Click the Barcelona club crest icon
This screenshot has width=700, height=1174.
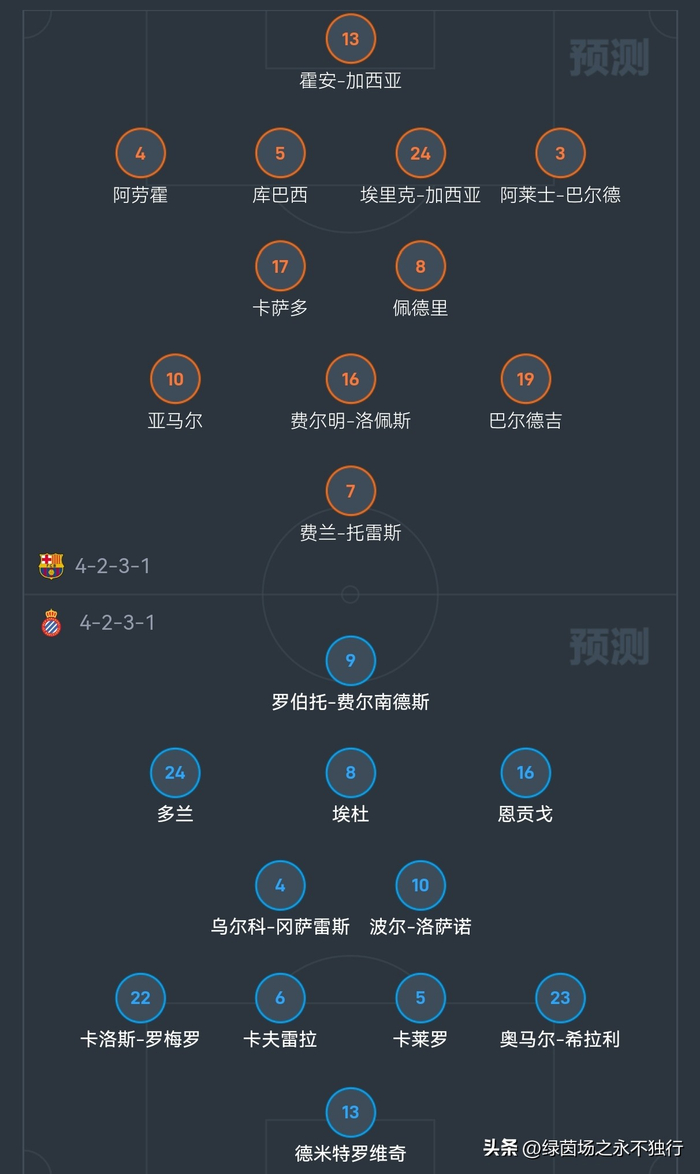tap(51, 566)
